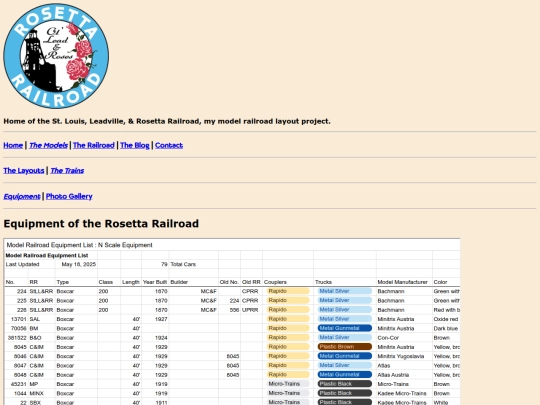540x405 pixels.
Task: Select car number 381522 cell
Action: click(16, 338)
